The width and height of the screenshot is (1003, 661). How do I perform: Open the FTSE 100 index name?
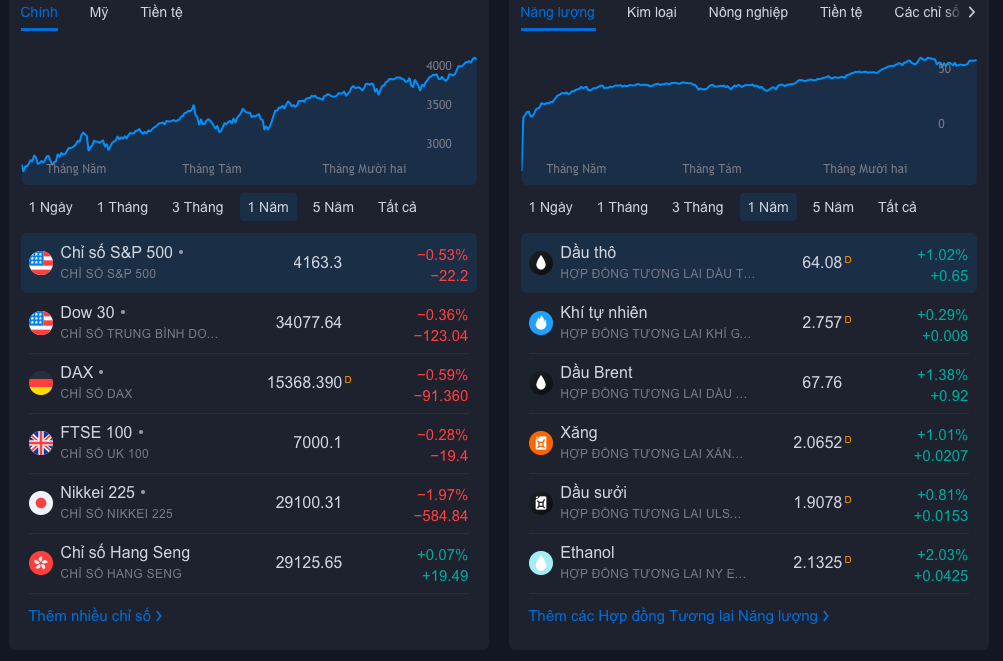pos(96,433)
